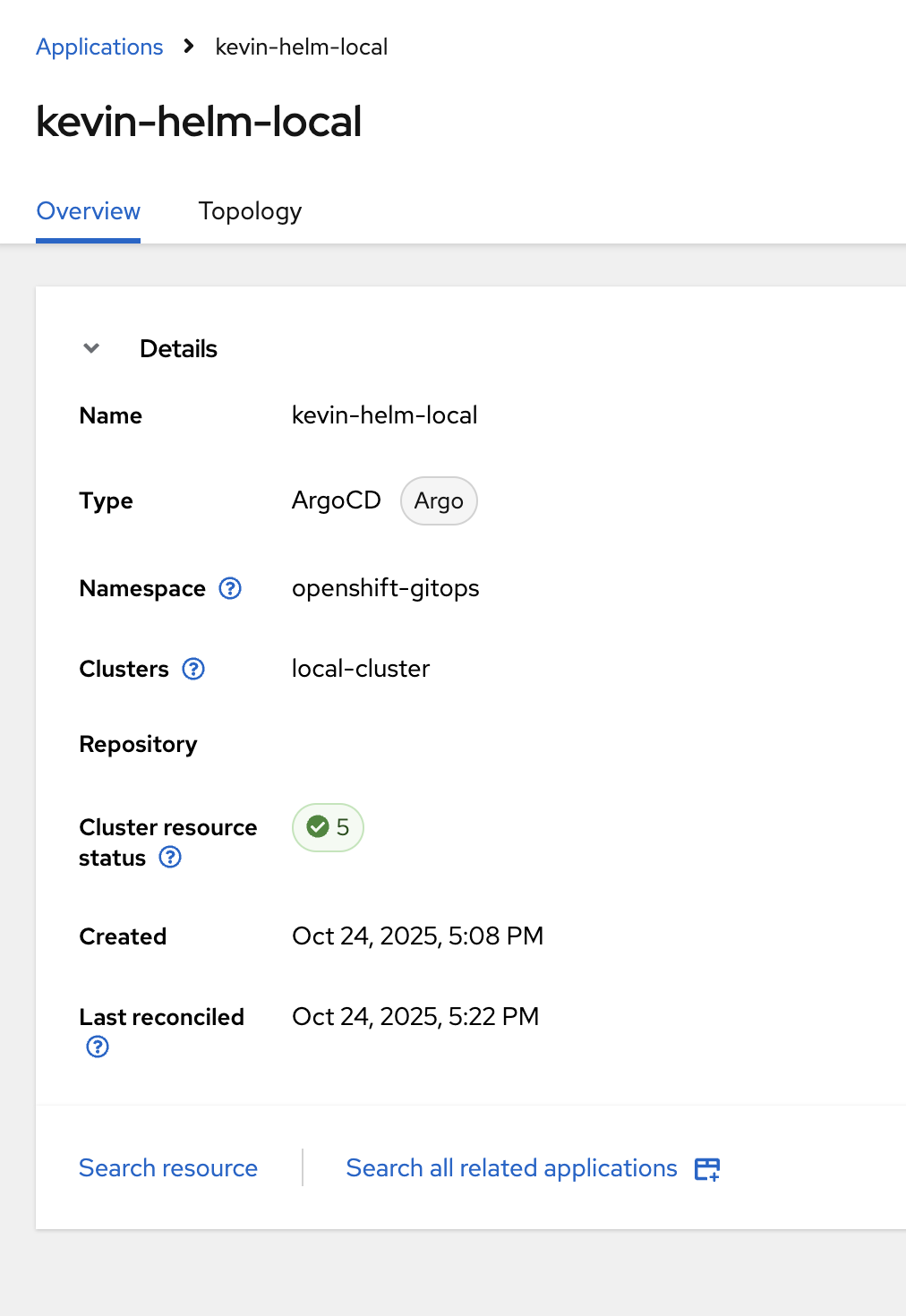This screenshot has width=906, height=1316.
Task: Open the Clusters help tooltip icon
Action: pyautogui.click(x=193, y=669)
